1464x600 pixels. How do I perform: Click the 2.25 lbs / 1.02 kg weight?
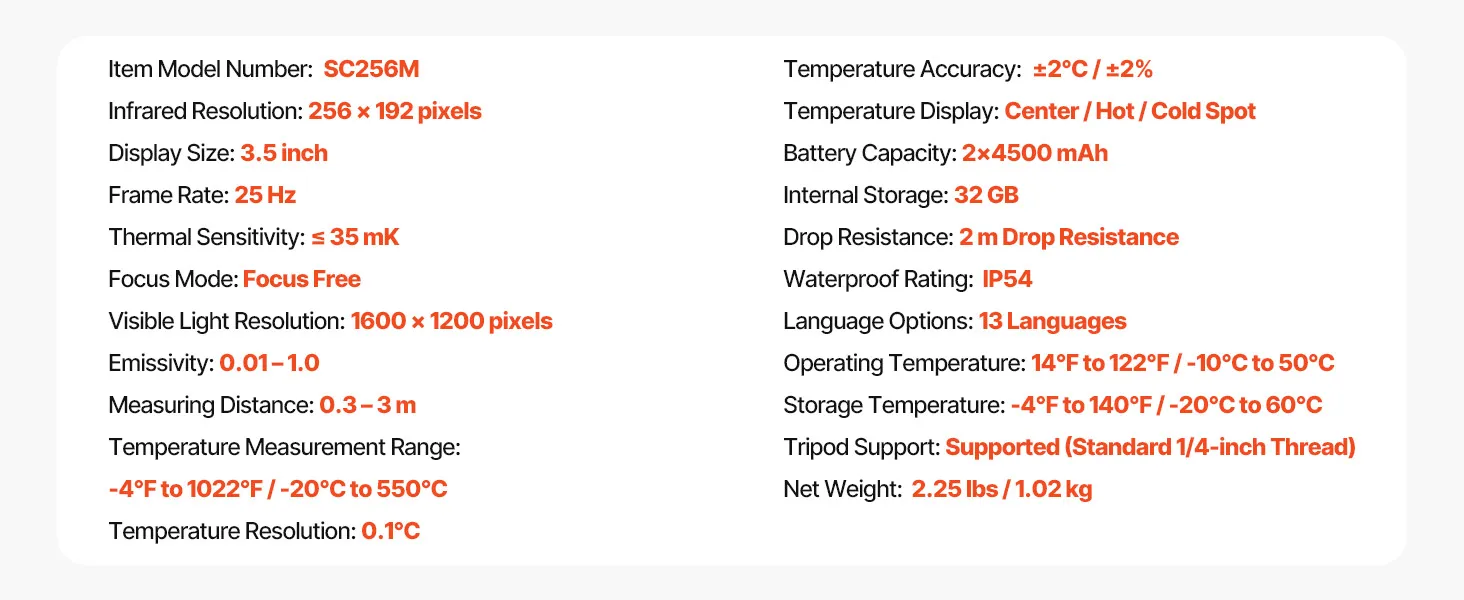click(x=1002, y=490)
